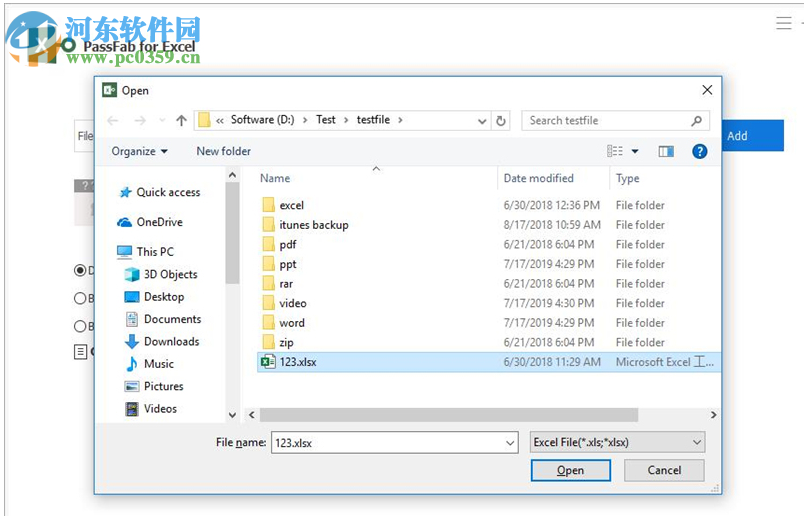Click the This PC computer icon
Image resolution: width=804 pixels, height=516 pixels.
124,252
